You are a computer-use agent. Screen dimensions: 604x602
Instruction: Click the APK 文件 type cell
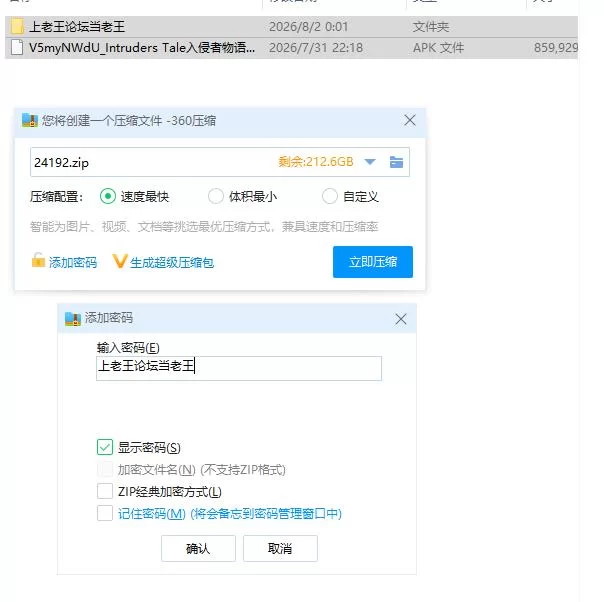point(438,48)
